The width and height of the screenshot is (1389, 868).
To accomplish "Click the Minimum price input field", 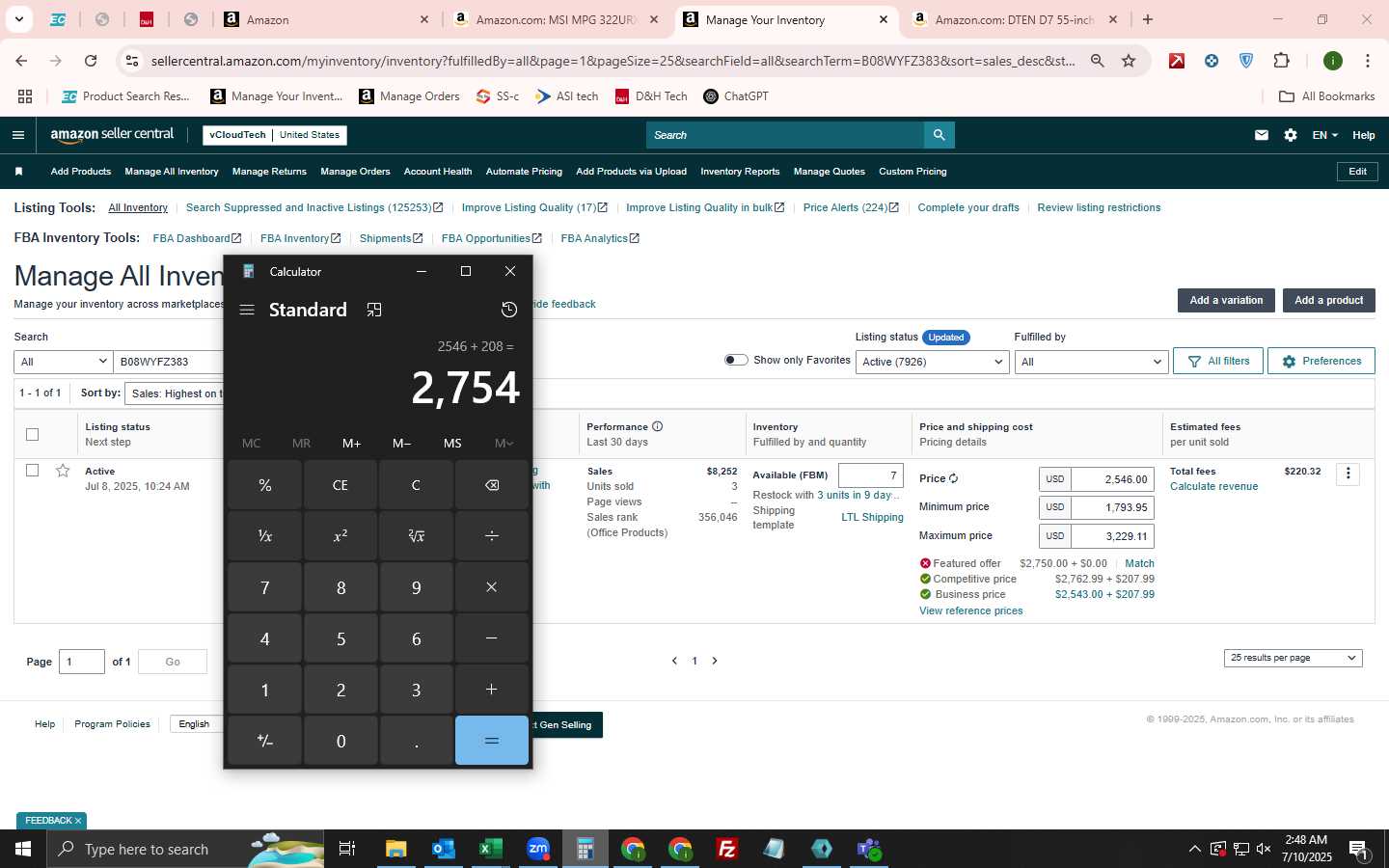I will click(1112, 507).
